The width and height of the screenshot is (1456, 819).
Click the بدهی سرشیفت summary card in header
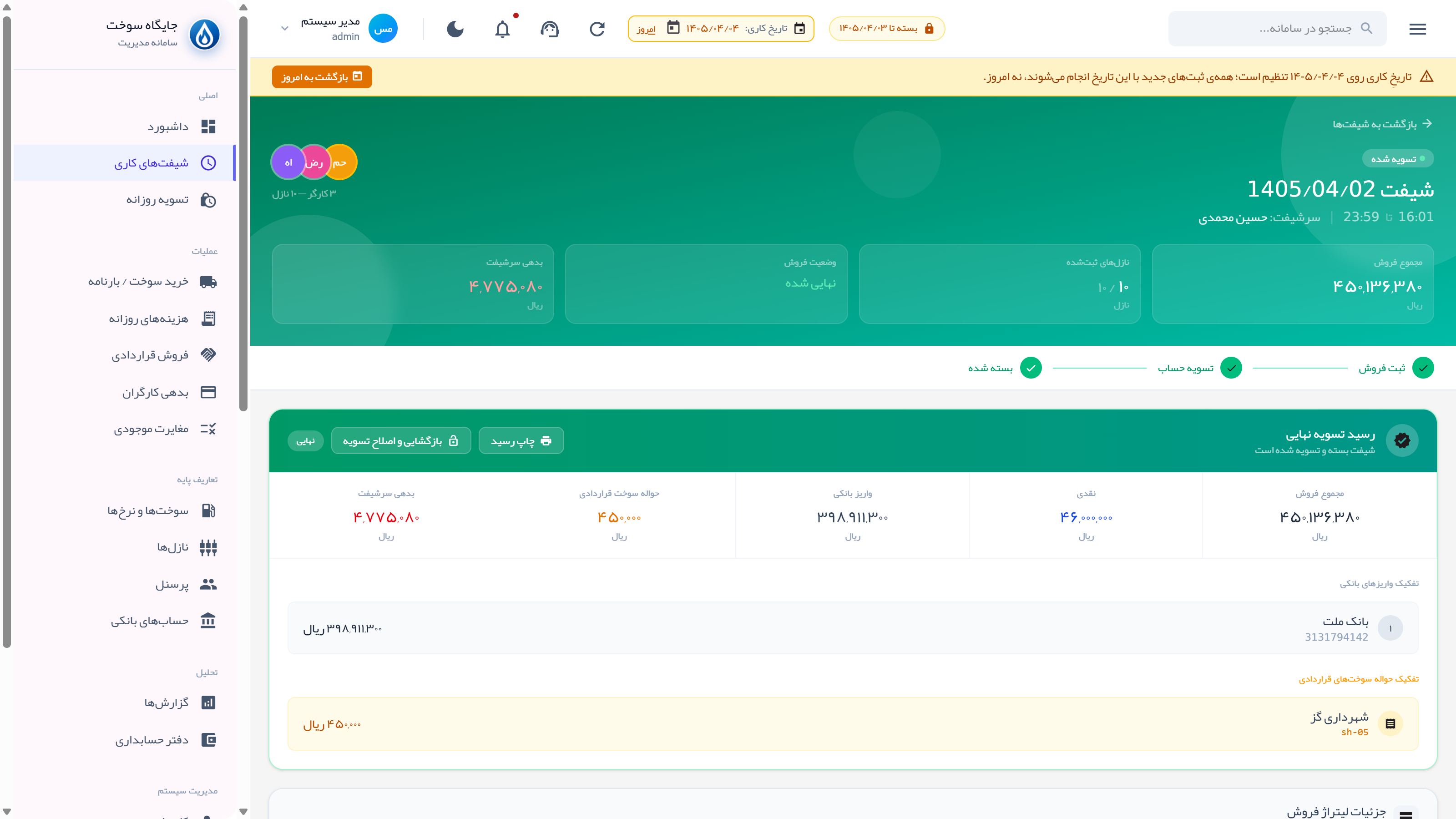(x=413, y=284)
